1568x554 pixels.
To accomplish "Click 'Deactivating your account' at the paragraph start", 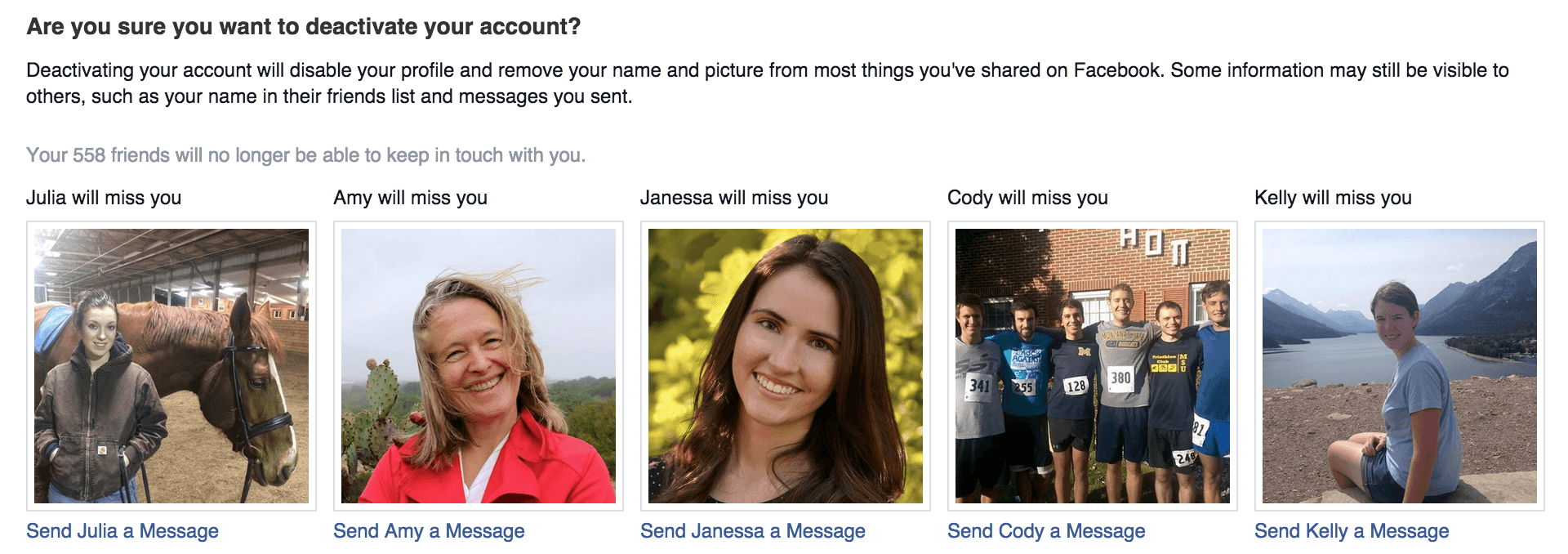I will point(139,70).
